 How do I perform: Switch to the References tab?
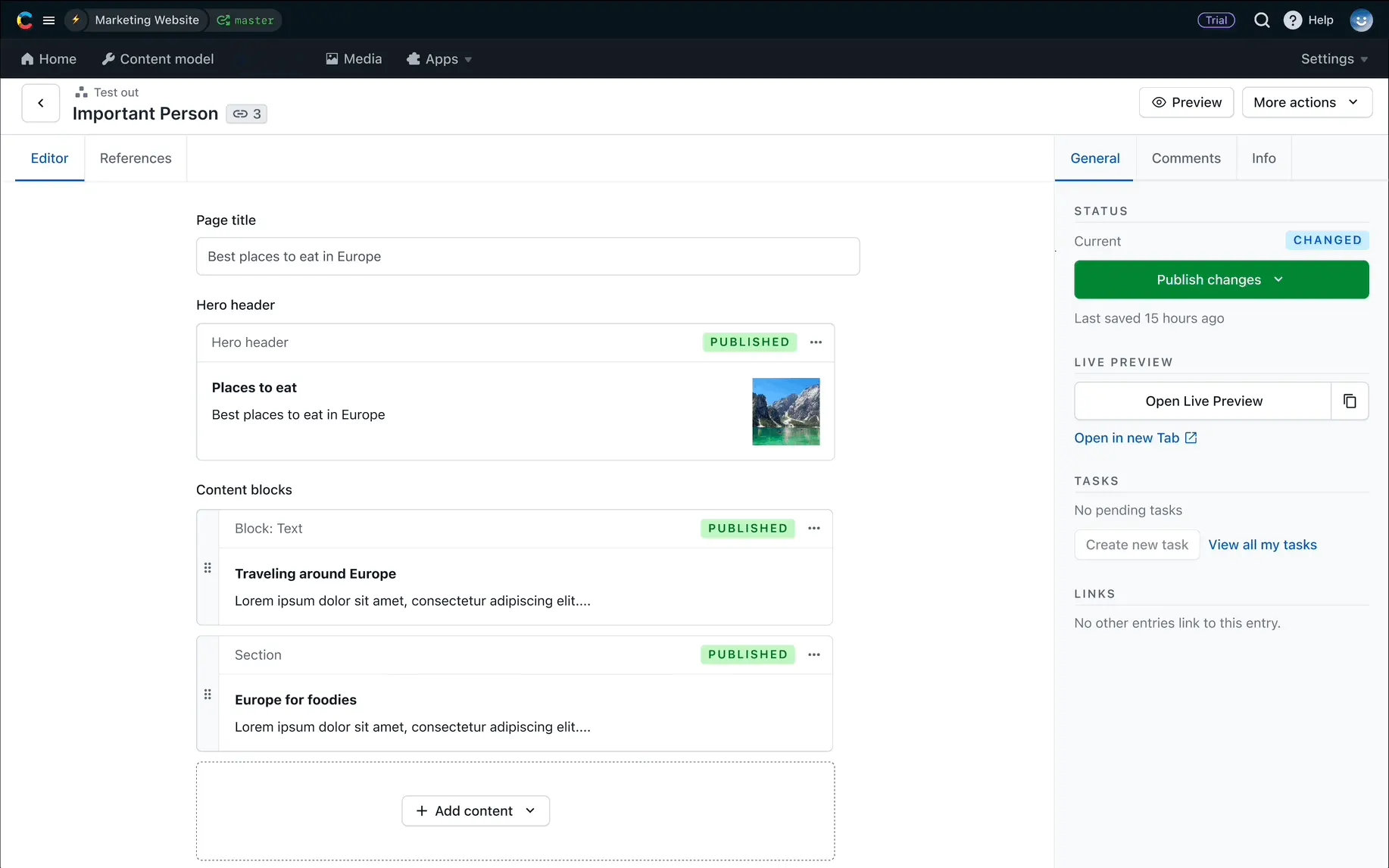136,158
